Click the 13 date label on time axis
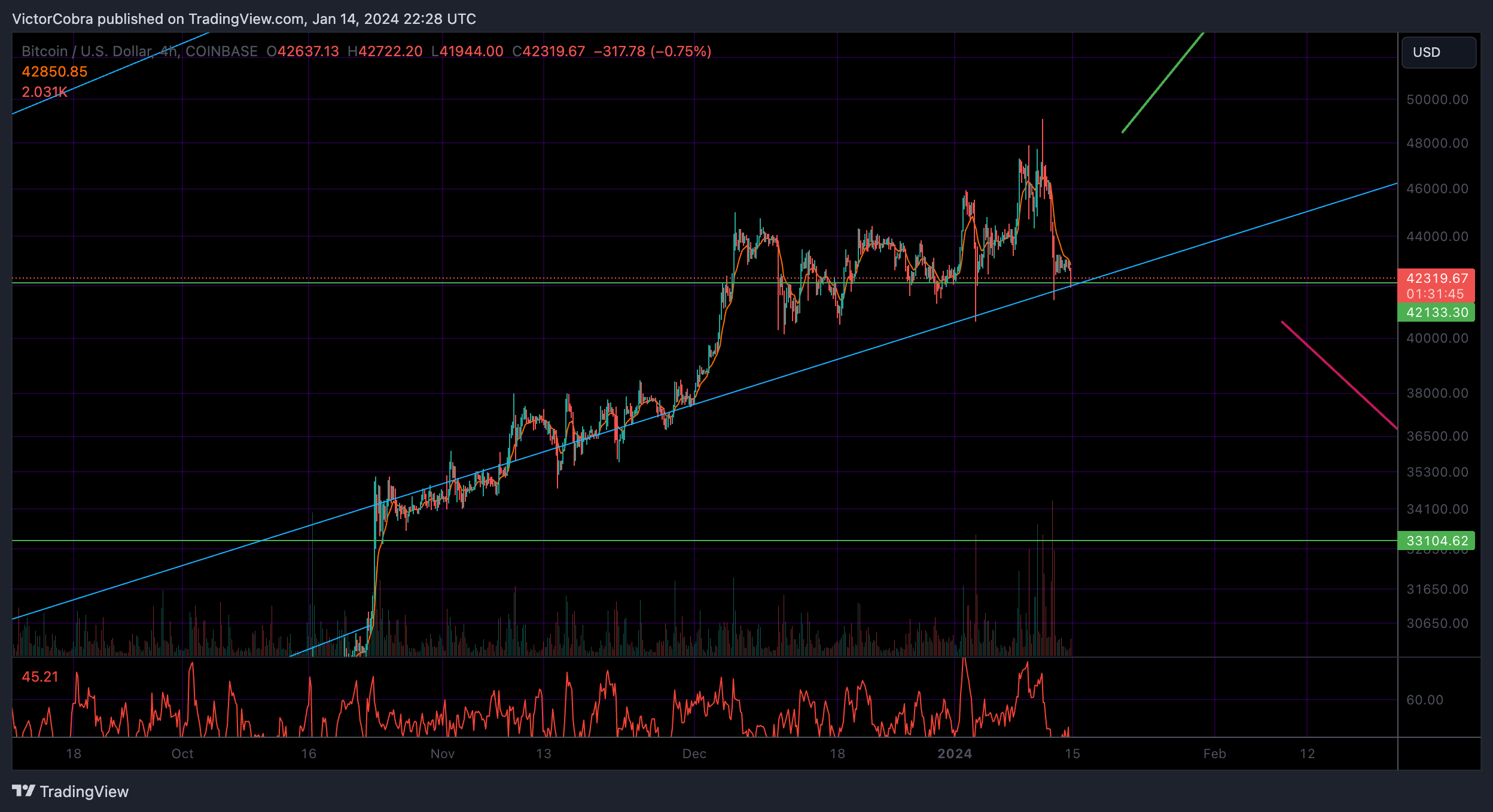 coord(543,754)
